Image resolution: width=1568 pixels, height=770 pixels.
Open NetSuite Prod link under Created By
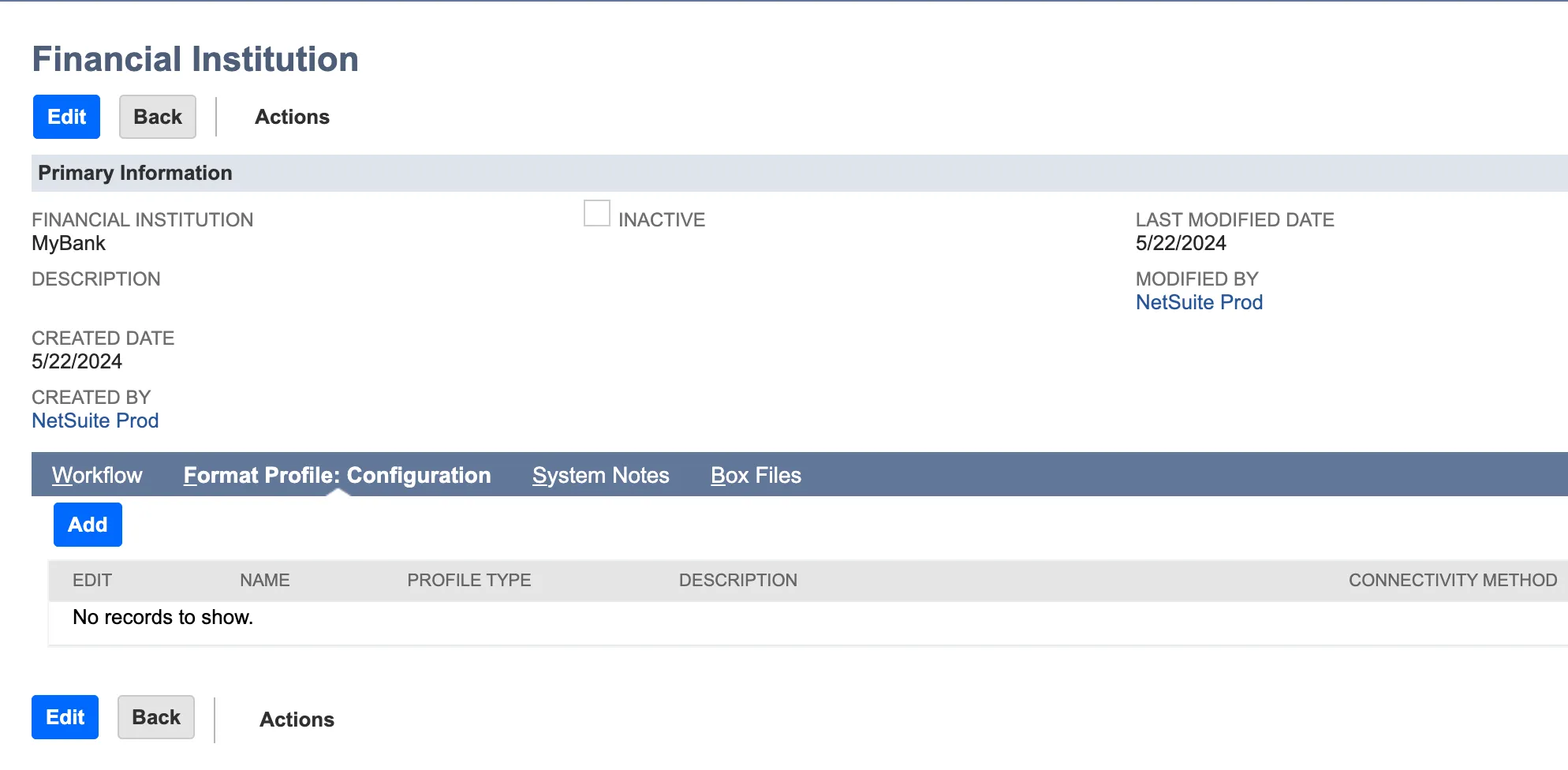(95, 421)
